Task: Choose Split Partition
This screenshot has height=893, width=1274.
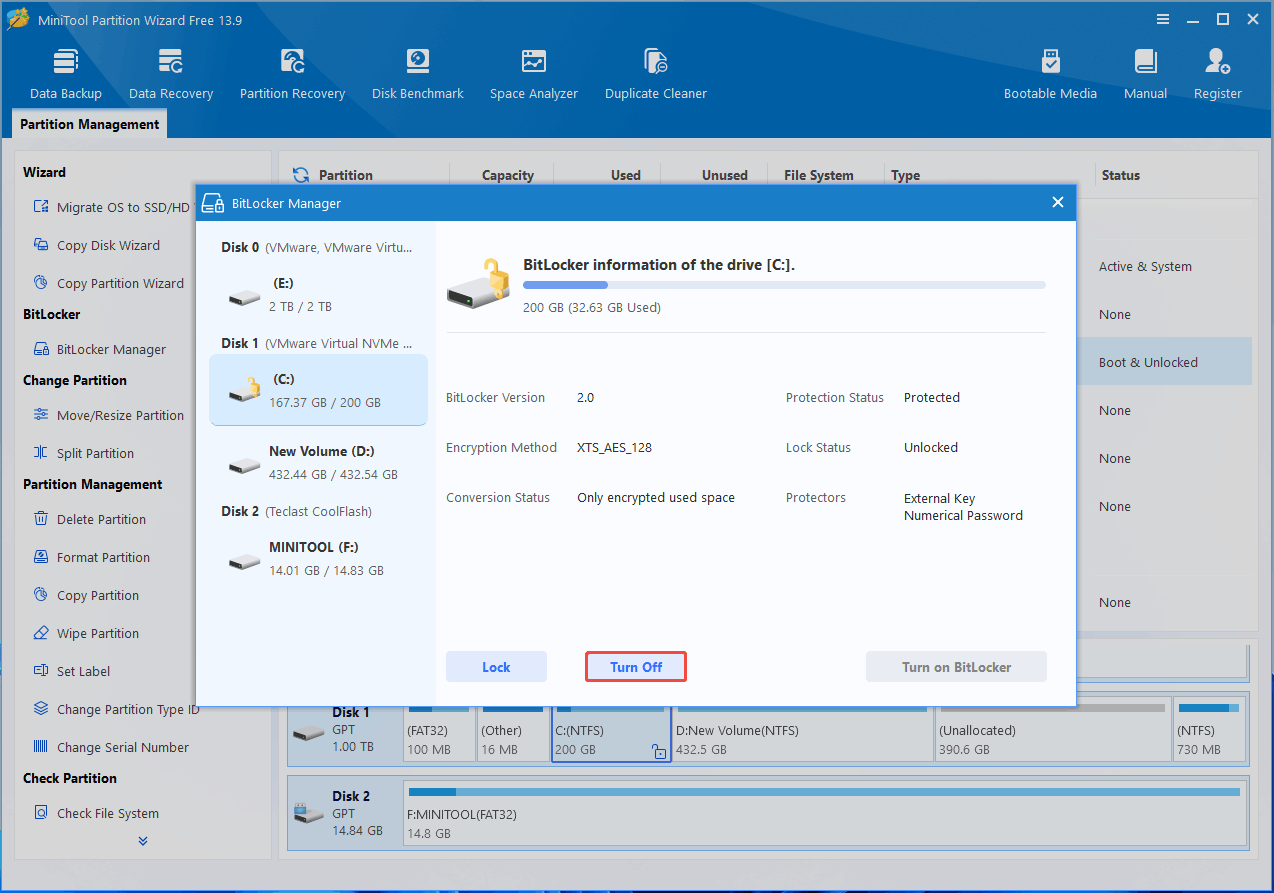Action: 83,453
